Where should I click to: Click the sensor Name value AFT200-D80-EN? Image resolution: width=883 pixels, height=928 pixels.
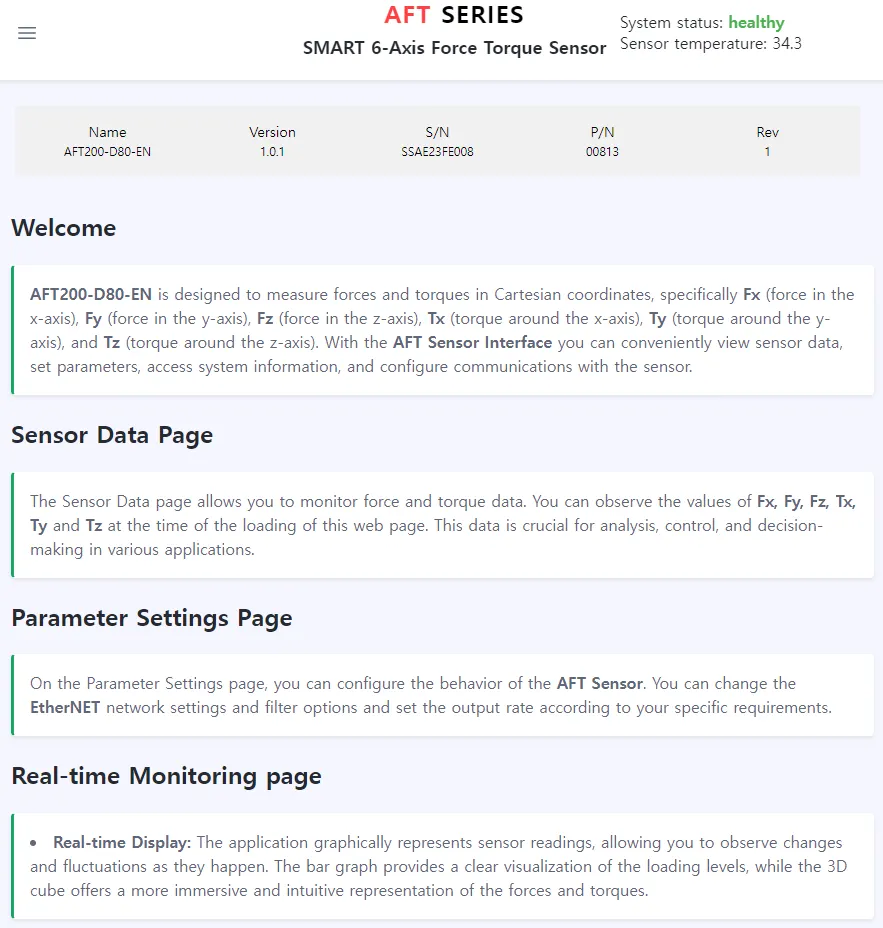tap(107, 152)
